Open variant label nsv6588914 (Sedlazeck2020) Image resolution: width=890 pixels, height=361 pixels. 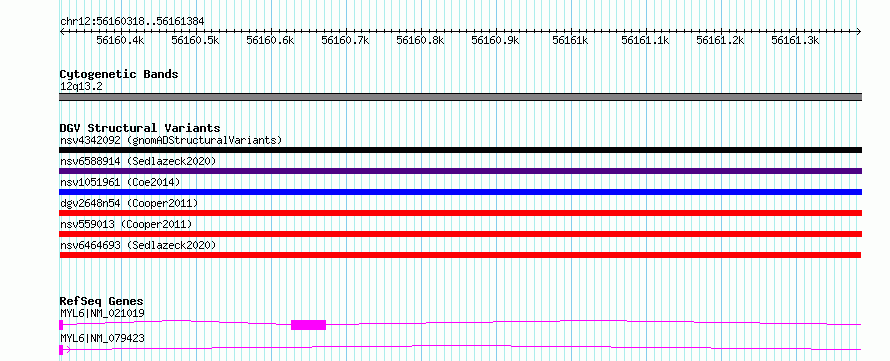coord(138,161)
